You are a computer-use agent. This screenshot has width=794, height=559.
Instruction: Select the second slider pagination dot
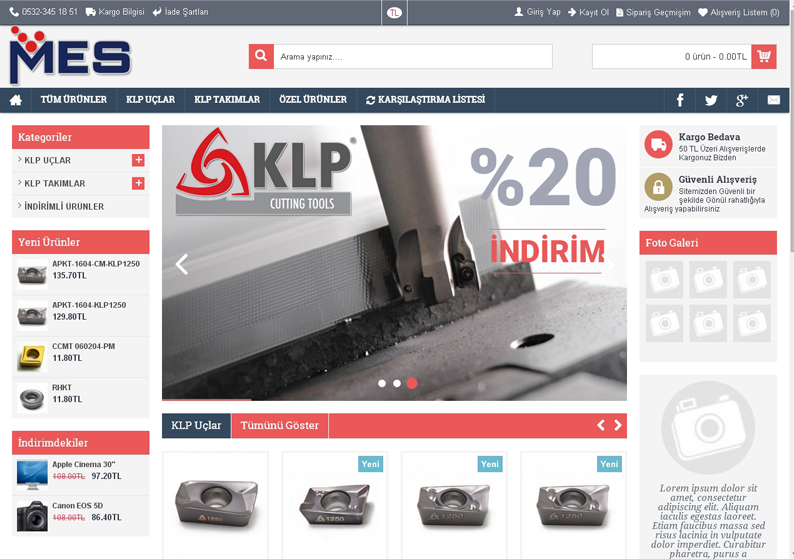point(397,383)
